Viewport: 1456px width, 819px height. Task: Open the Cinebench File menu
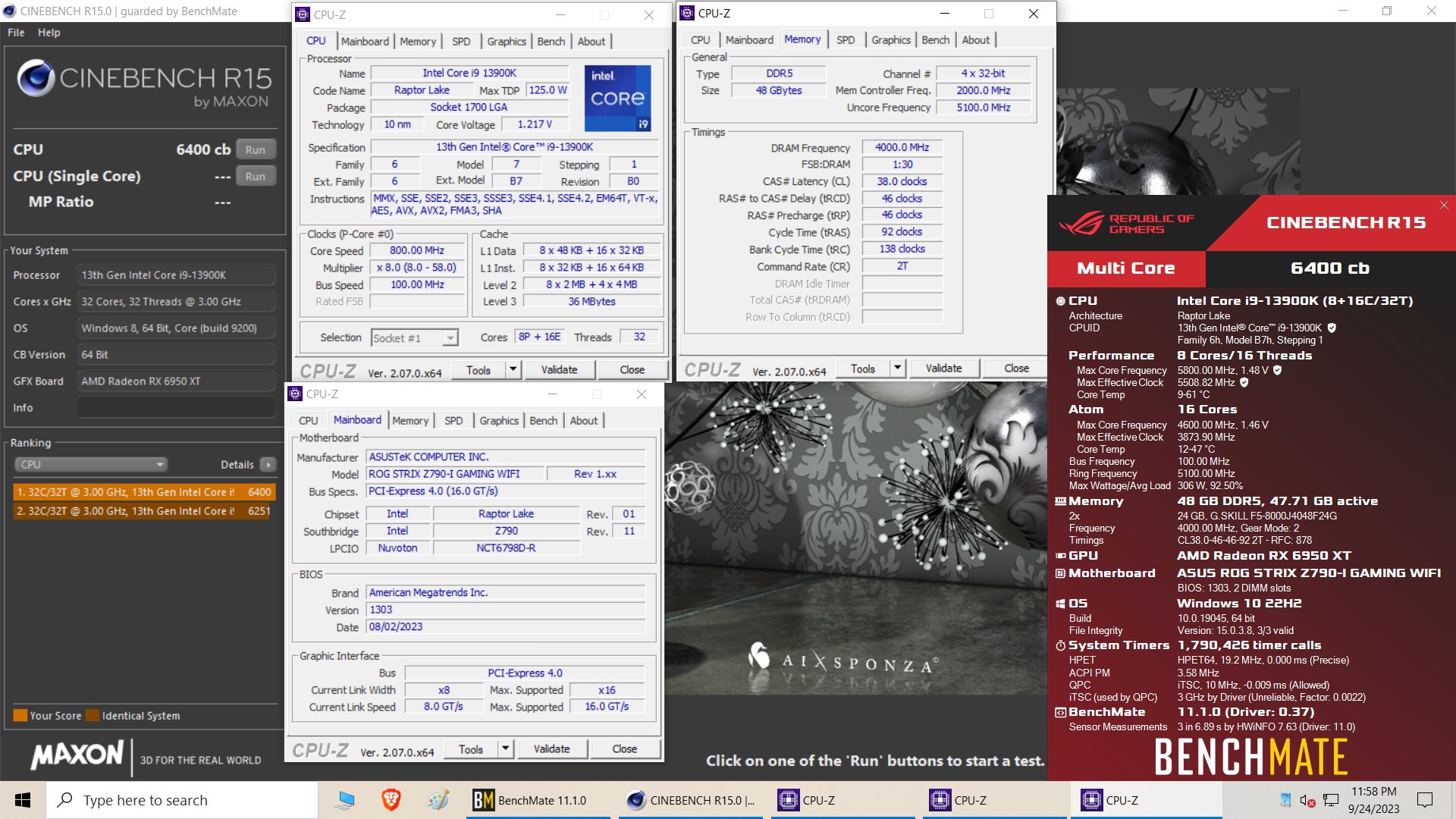tap(16, 33)
